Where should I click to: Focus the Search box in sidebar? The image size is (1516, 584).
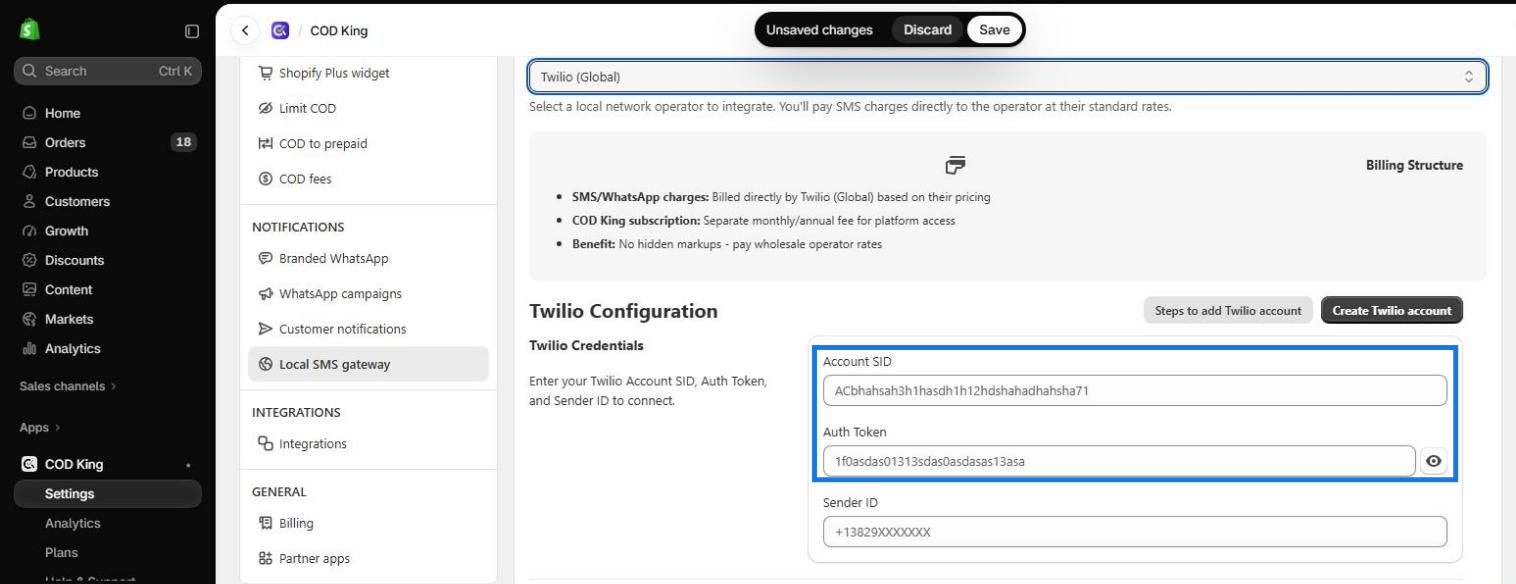pos(108,71)
